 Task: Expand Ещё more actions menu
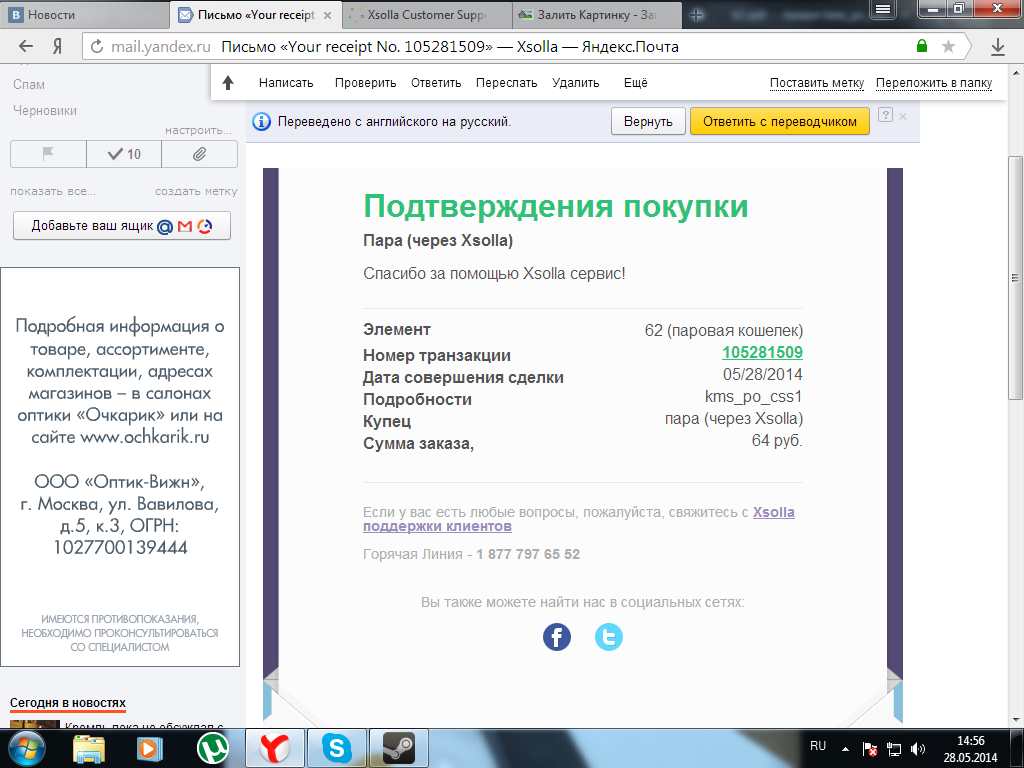[x=635, y=83]
